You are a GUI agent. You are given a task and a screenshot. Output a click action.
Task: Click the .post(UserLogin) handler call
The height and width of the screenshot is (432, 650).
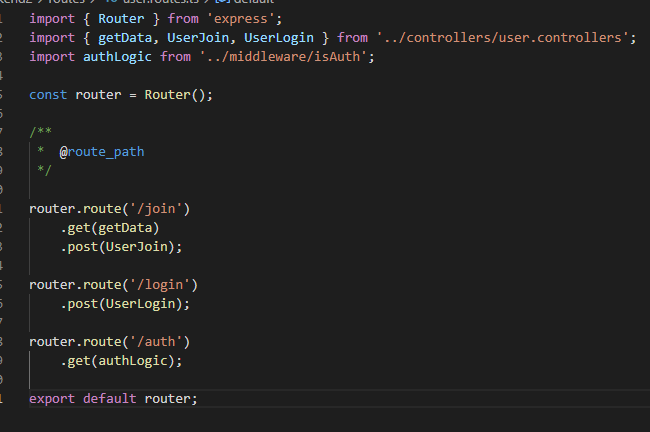pos(121,304)
